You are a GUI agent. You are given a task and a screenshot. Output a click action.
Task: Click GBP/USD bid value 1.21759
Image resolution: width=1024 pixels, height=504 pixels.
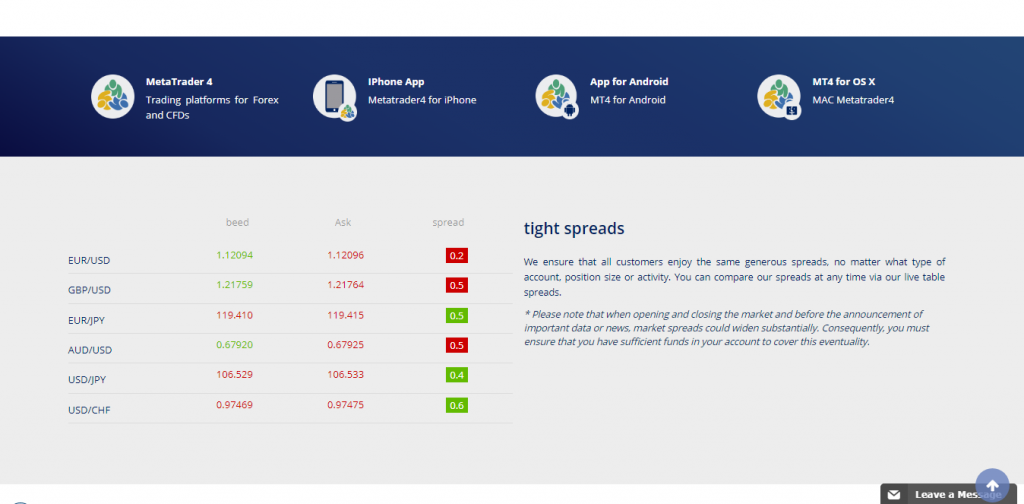pos(234,285)
